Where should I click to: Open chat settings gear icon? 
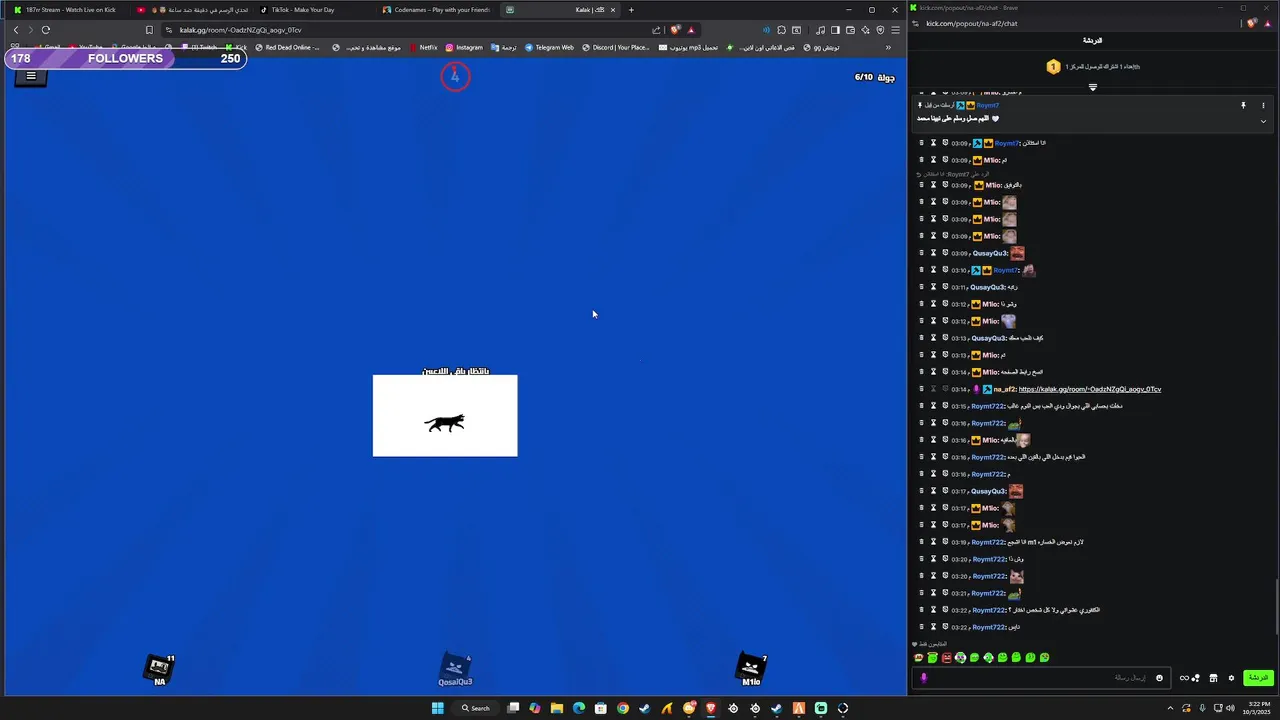(1231, 678)
